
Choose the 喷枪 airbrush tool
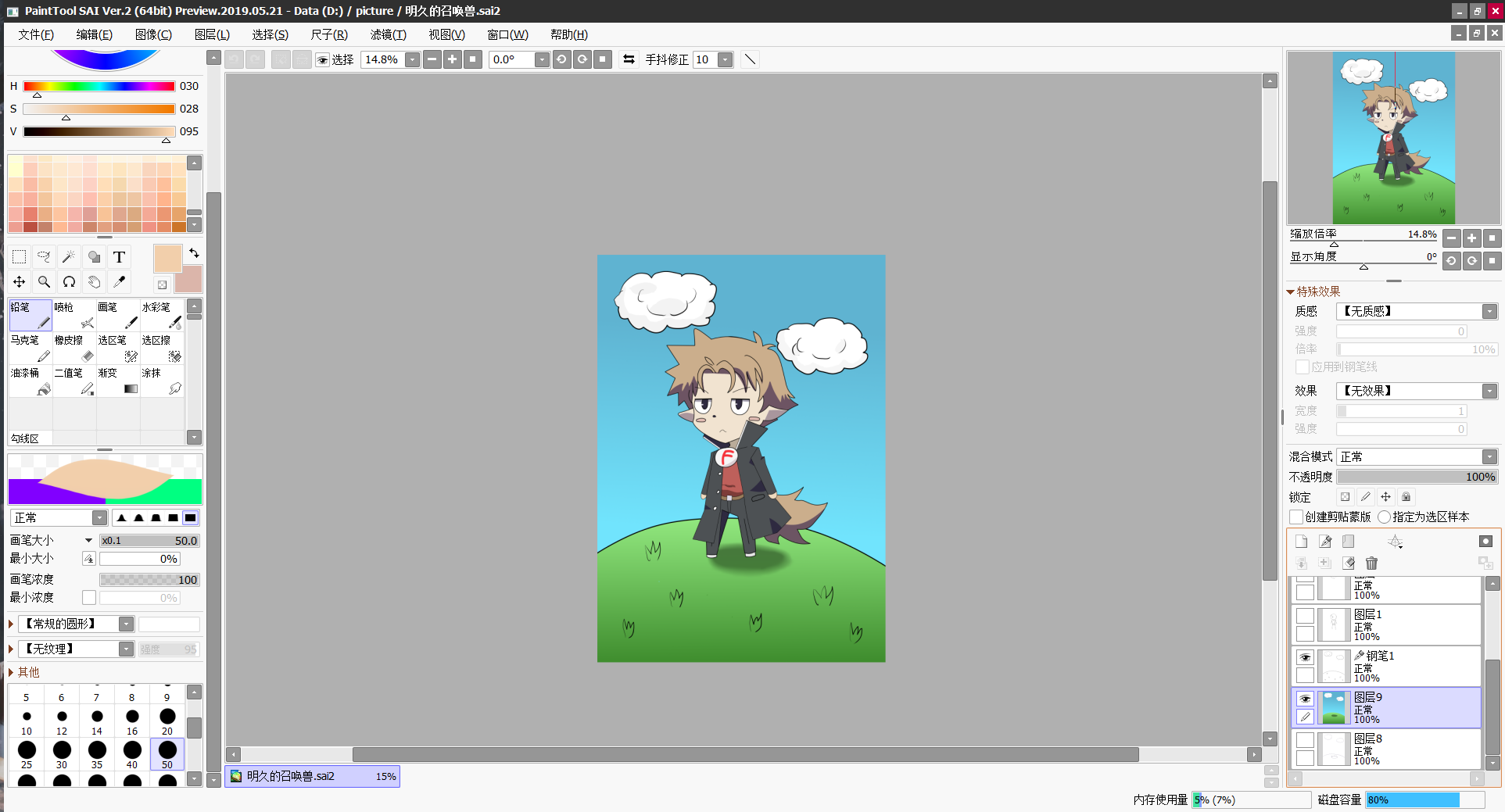point(74,315)
